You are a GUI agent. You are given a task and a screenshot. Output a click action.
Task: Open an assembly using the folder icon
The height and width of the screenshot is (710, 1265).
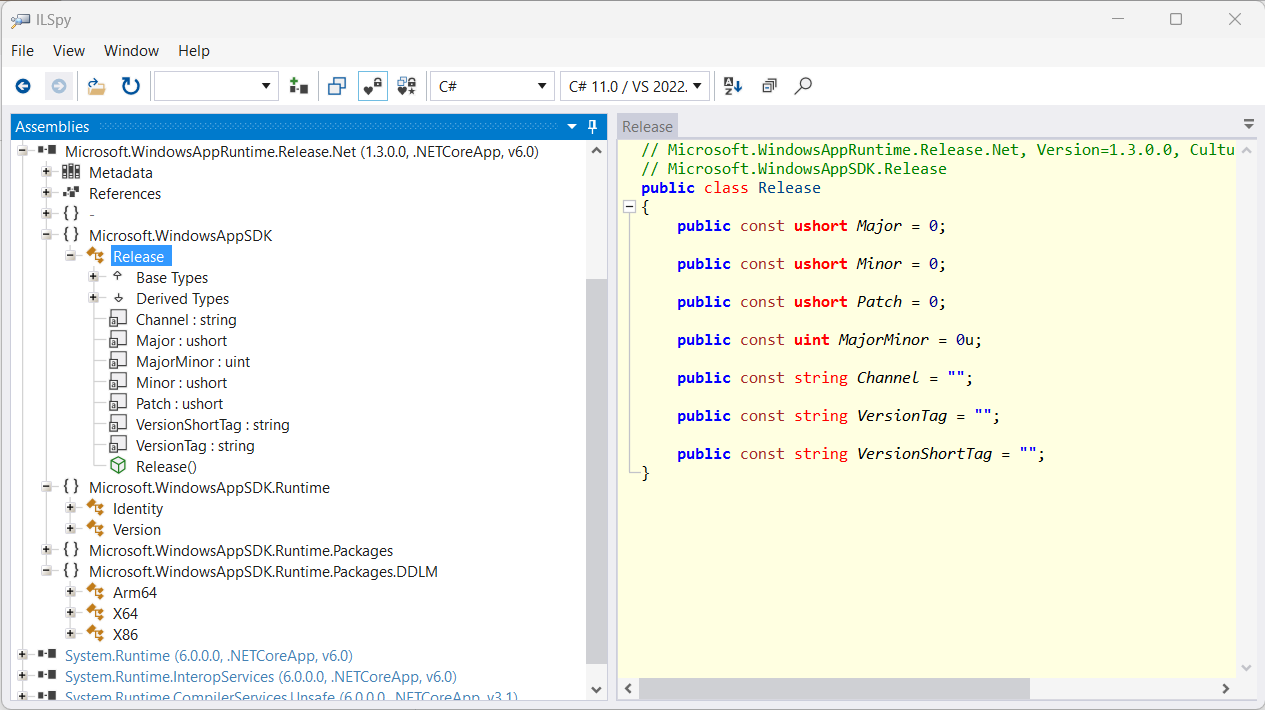95,86
